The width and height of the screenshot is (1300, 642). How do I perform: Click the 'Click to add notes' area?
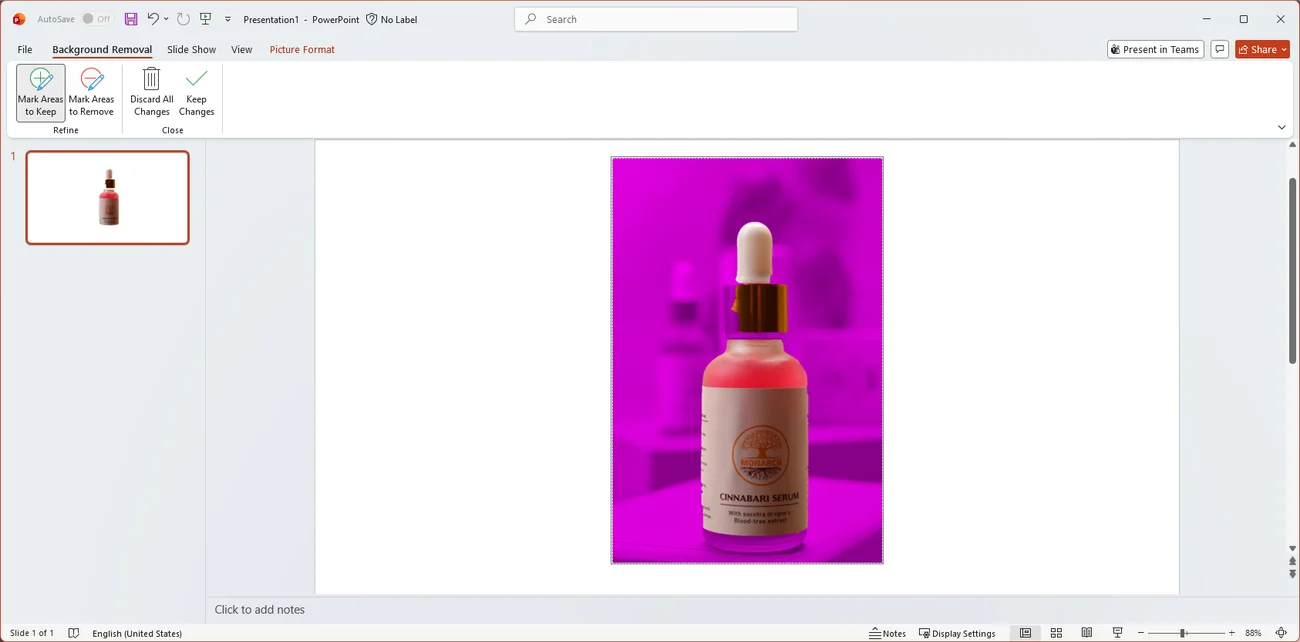pyautogui.click(x=260, y=609)
